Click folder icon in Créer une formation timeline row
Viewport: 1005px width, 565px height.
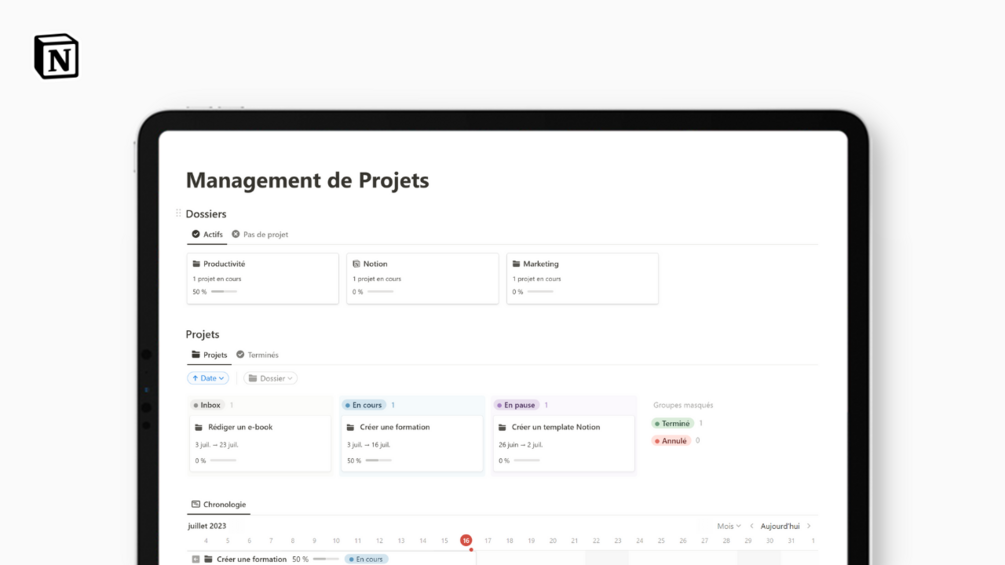click(208, 559)
